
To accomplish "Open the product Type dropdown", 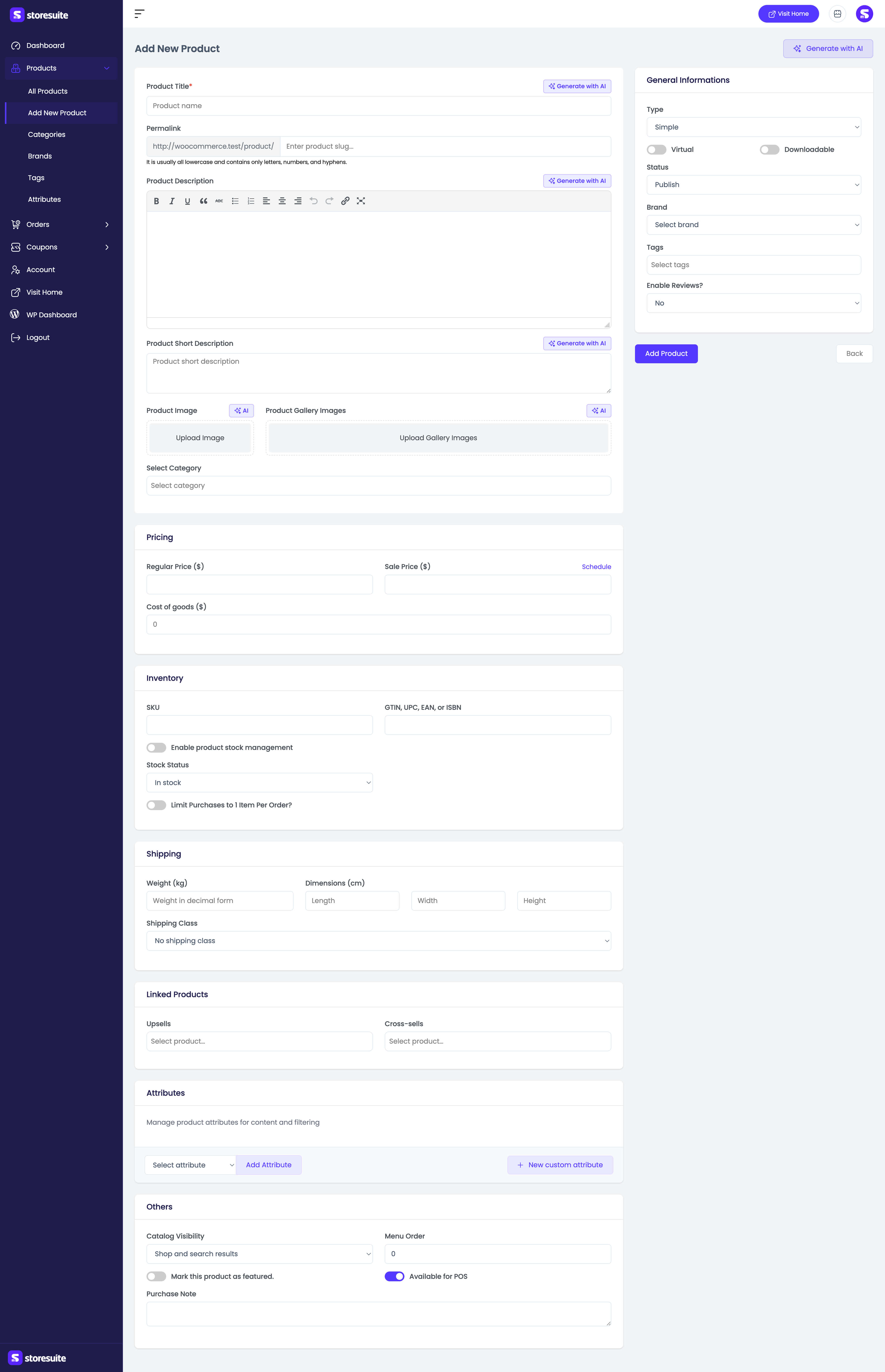I will 753,128.
